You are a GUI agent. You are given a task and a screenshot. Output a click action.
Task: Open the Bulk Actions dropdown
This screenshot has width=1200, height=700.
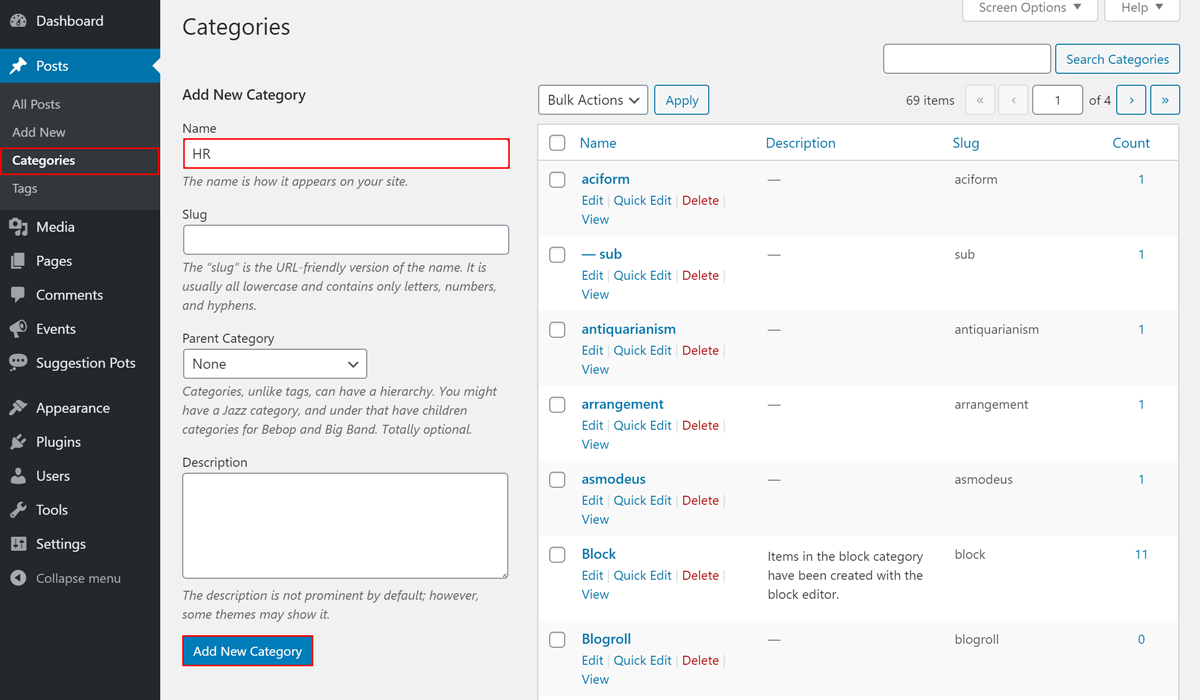pyautogui.click(x=593, y=100)
